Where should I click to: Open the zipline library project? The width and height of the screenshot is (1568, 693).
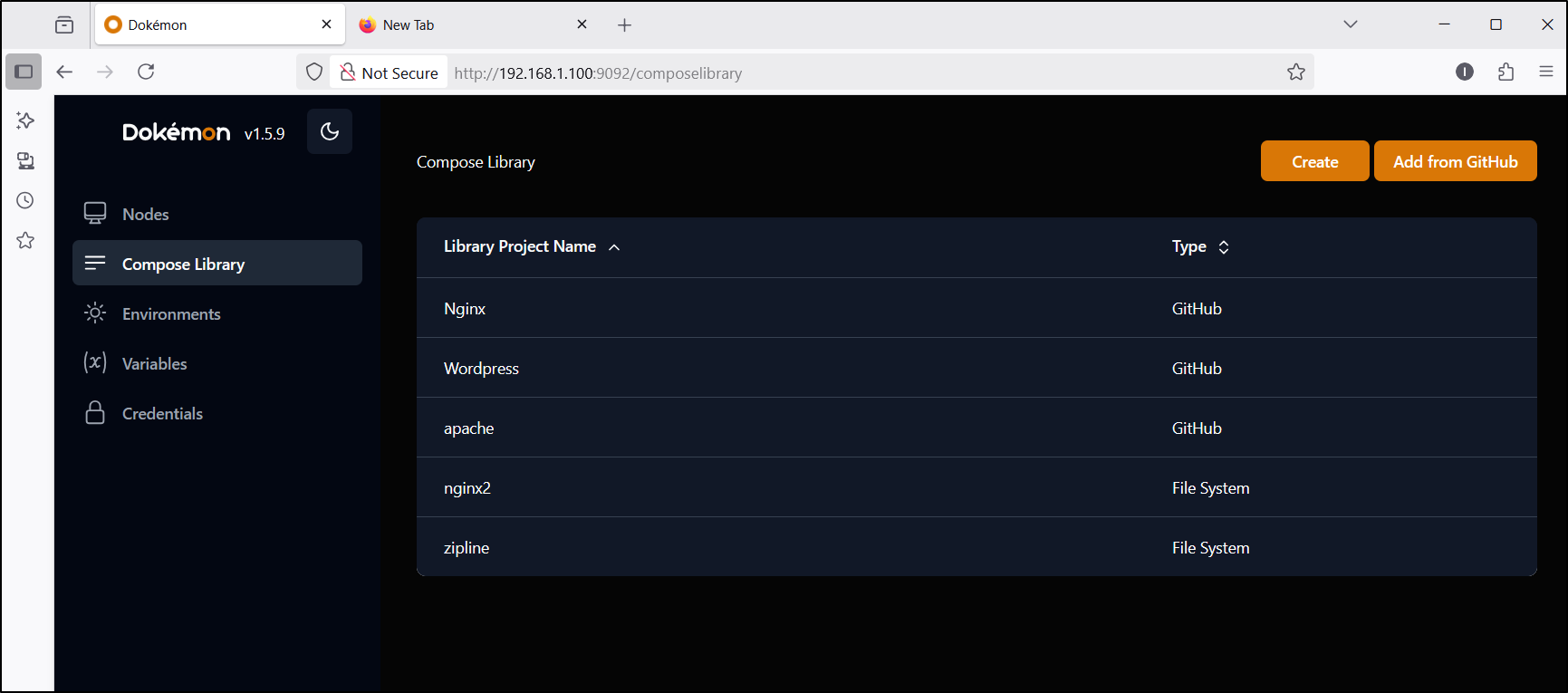point(467,548)
